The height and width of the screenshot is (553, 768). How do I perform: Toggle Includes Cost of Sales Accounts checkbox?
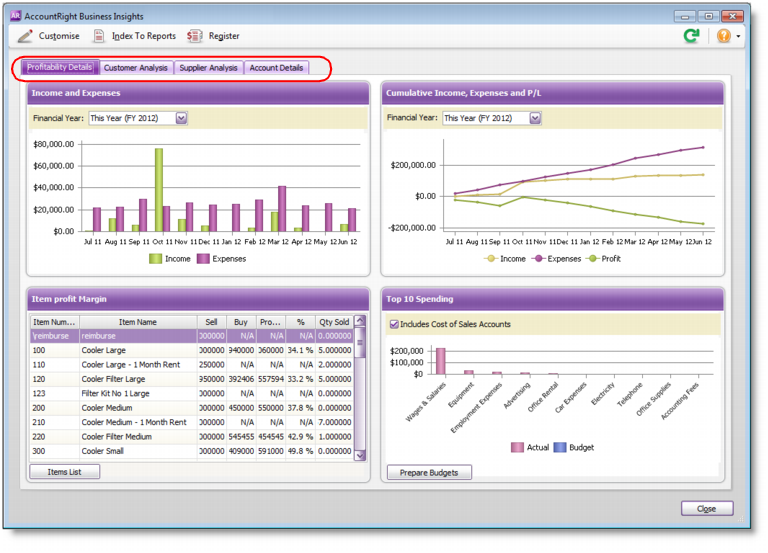(394, 324)
